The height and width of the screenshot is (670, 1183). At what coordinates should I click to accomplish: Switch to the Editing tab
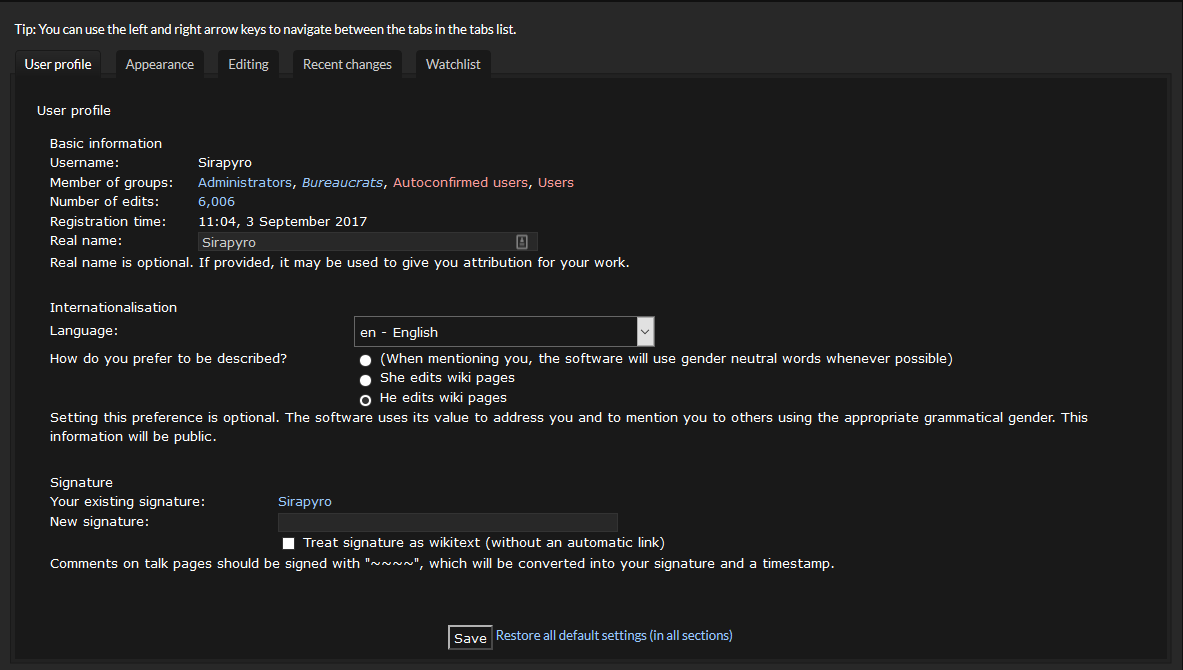pyautogui.click(x=248, y=64)
